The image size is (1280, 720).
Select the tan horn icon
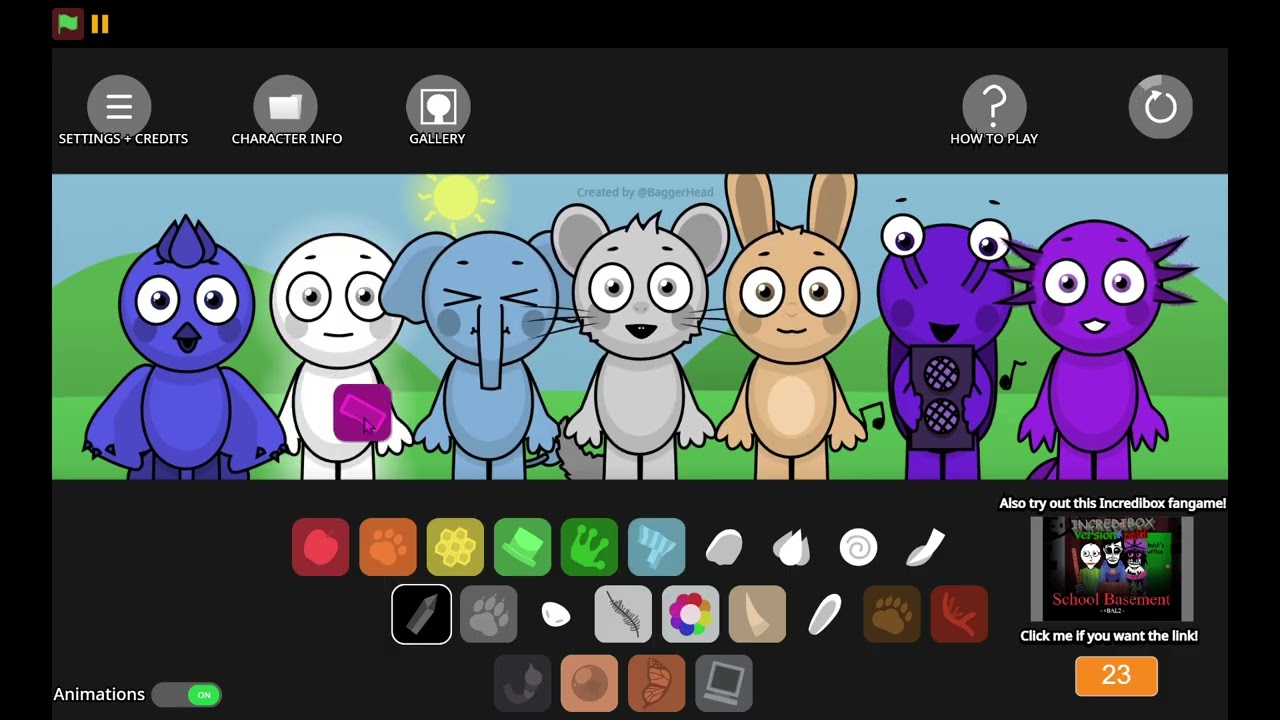757,614
